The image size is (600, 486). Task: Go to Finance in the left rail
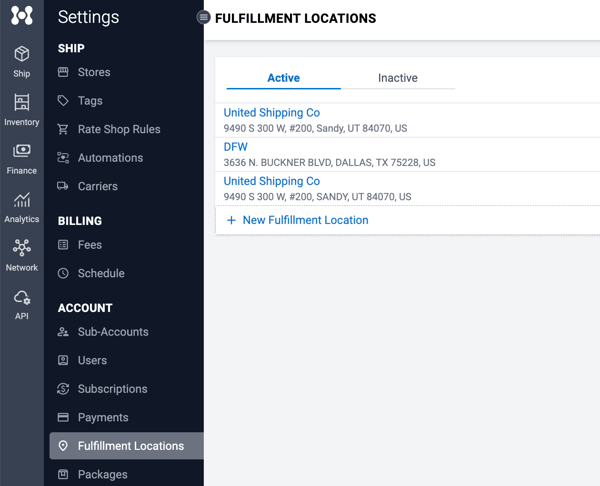click(x=22, y=158)
